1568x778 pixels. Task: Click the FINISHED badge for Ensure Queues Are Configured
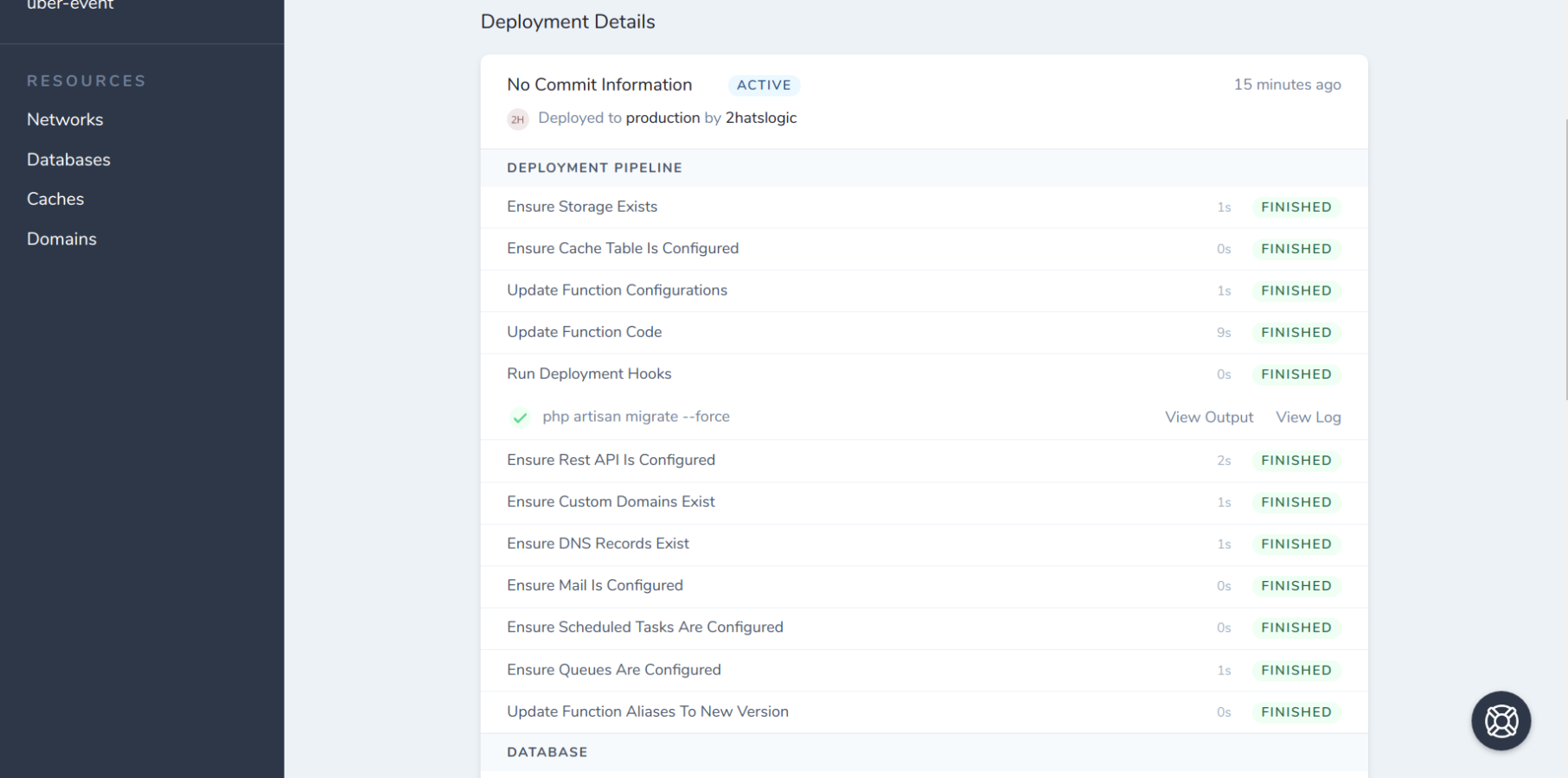[x=1296, y=670]
